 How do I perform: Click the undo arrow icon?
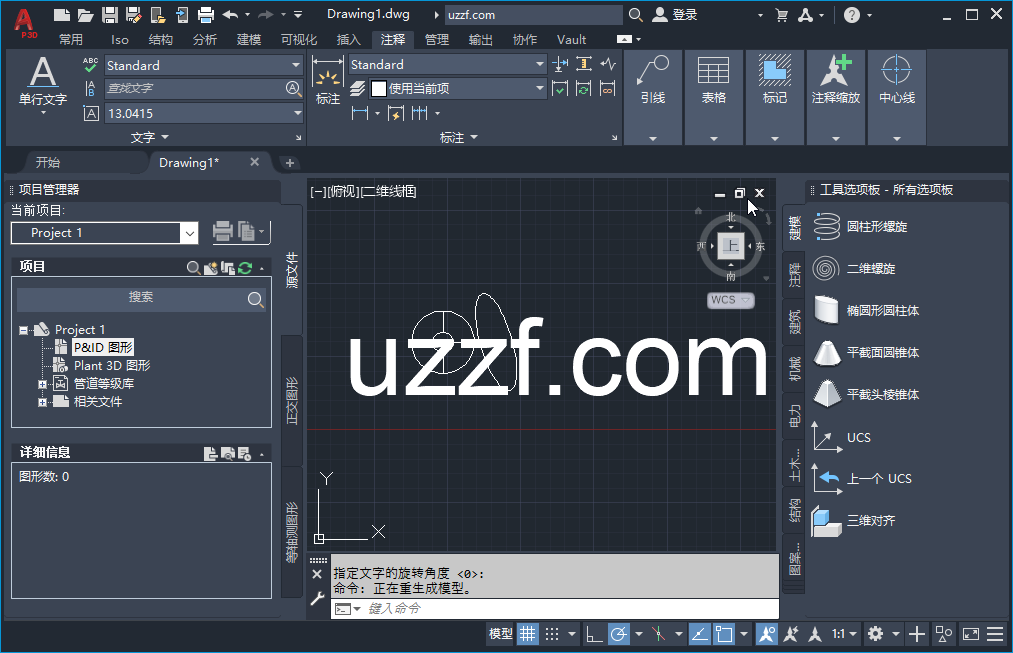pos(230,15)
